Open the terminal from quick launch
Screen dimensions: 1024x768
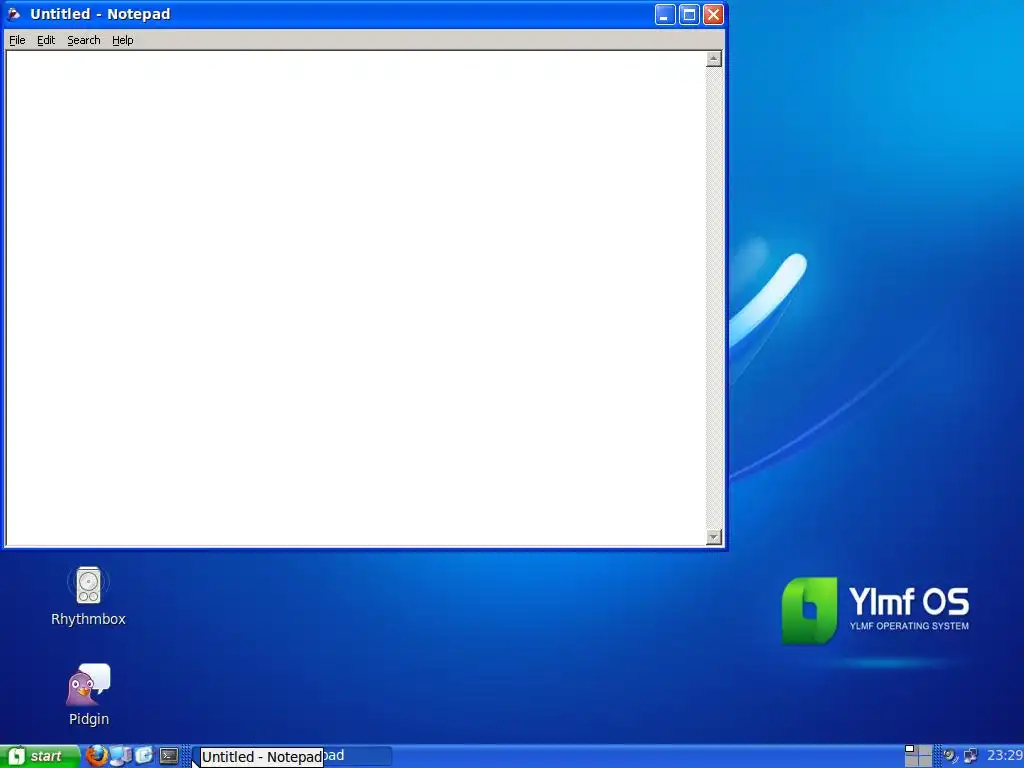click(x=169, y=756)
